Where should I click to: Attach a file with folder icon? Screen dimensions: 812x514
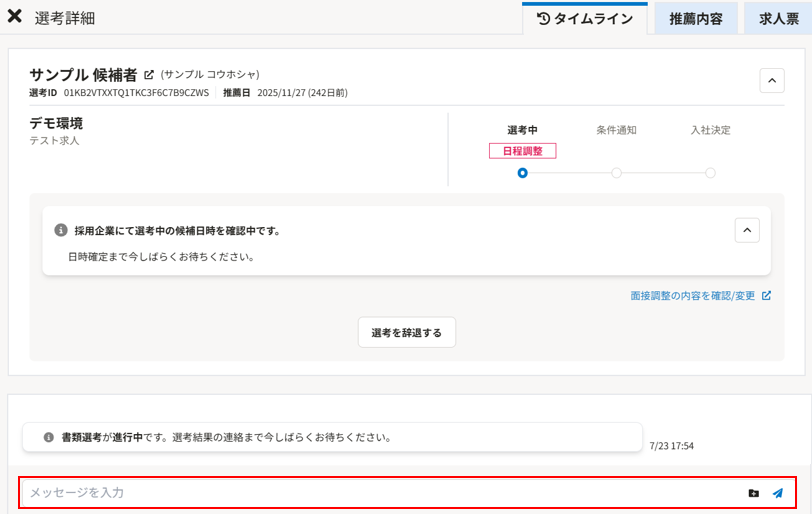tap(753, 493)
